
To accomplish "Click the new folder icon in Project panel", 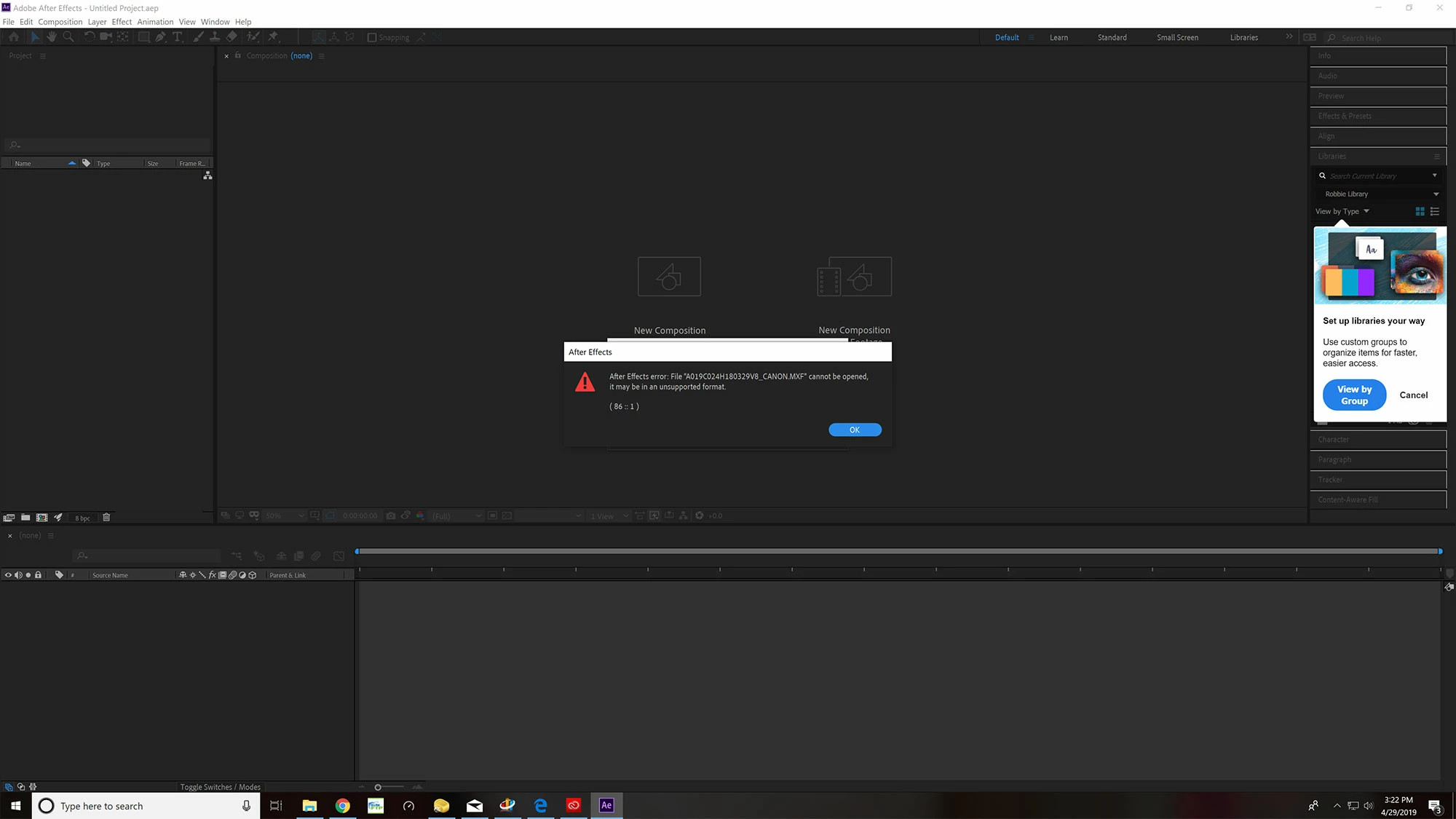I will click(25, 518).
